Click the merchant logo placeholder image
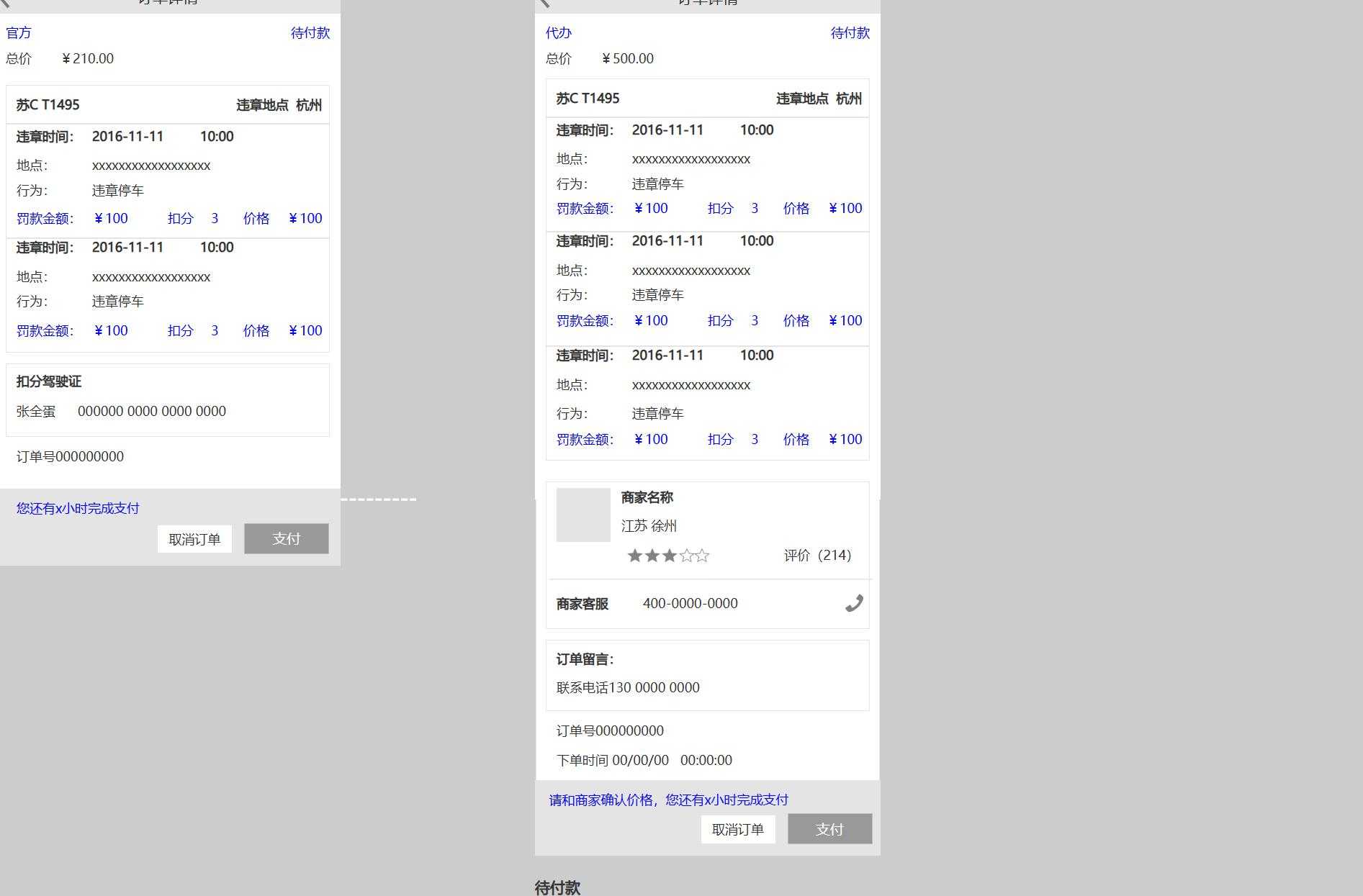Viewport: 1363px width, 896px height. point(582,514)
